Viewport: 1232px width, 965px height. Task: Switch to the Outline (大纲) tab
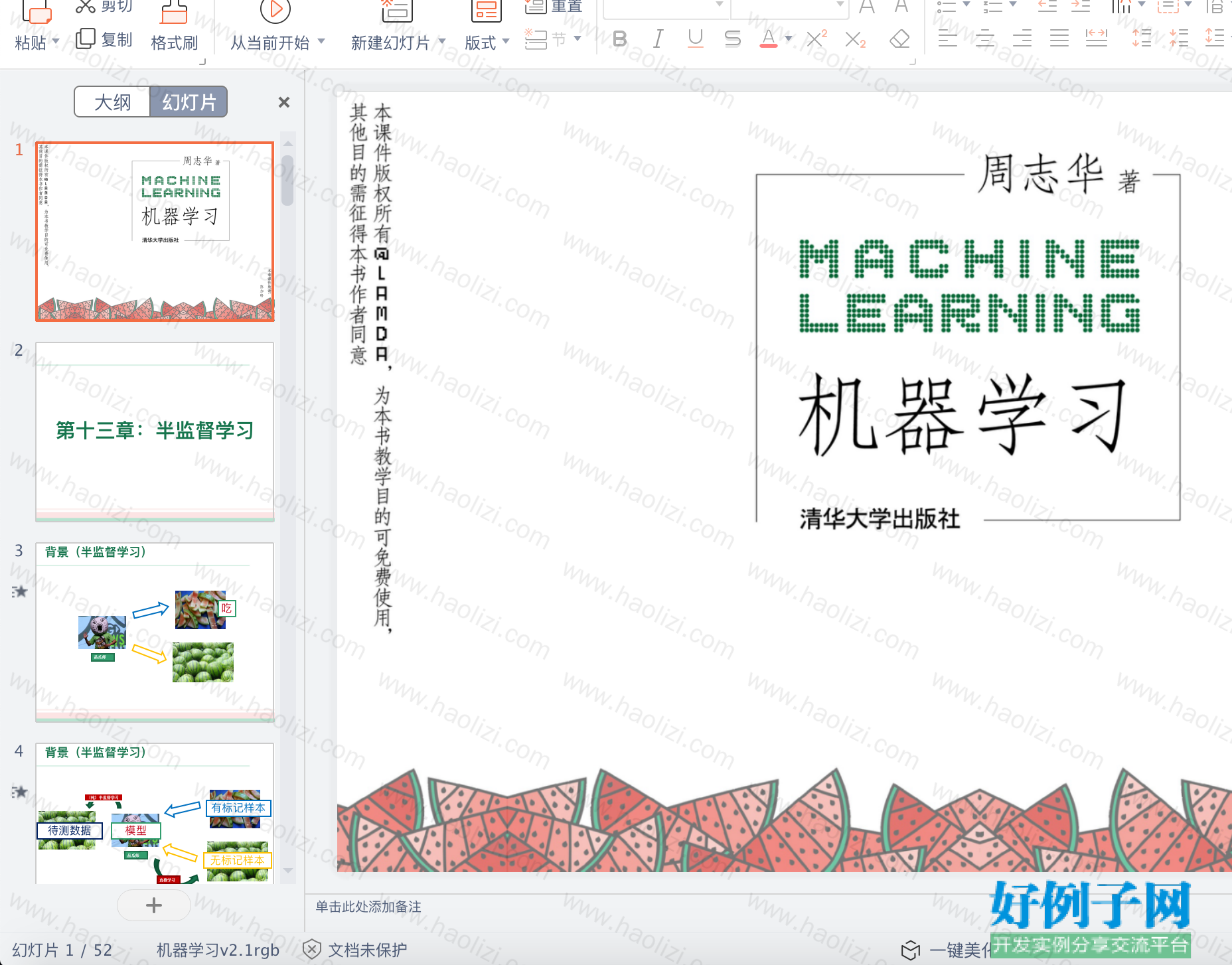pos(112,102)
